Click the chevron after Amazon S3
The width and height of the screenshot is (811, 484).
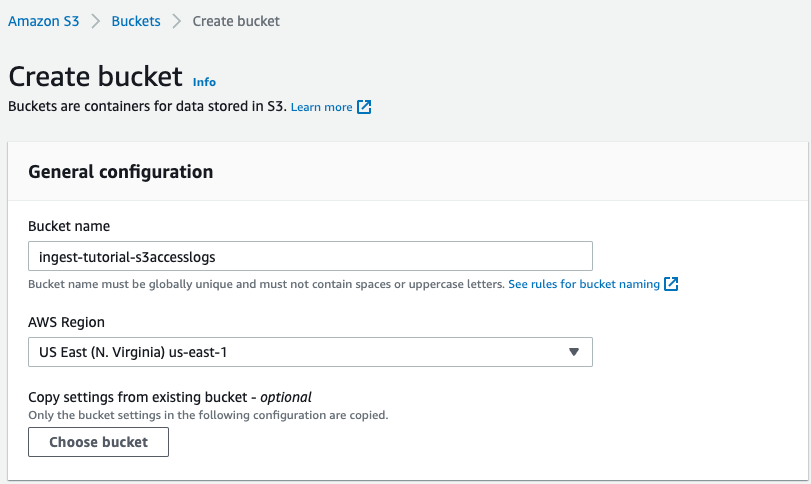[95, 21]
